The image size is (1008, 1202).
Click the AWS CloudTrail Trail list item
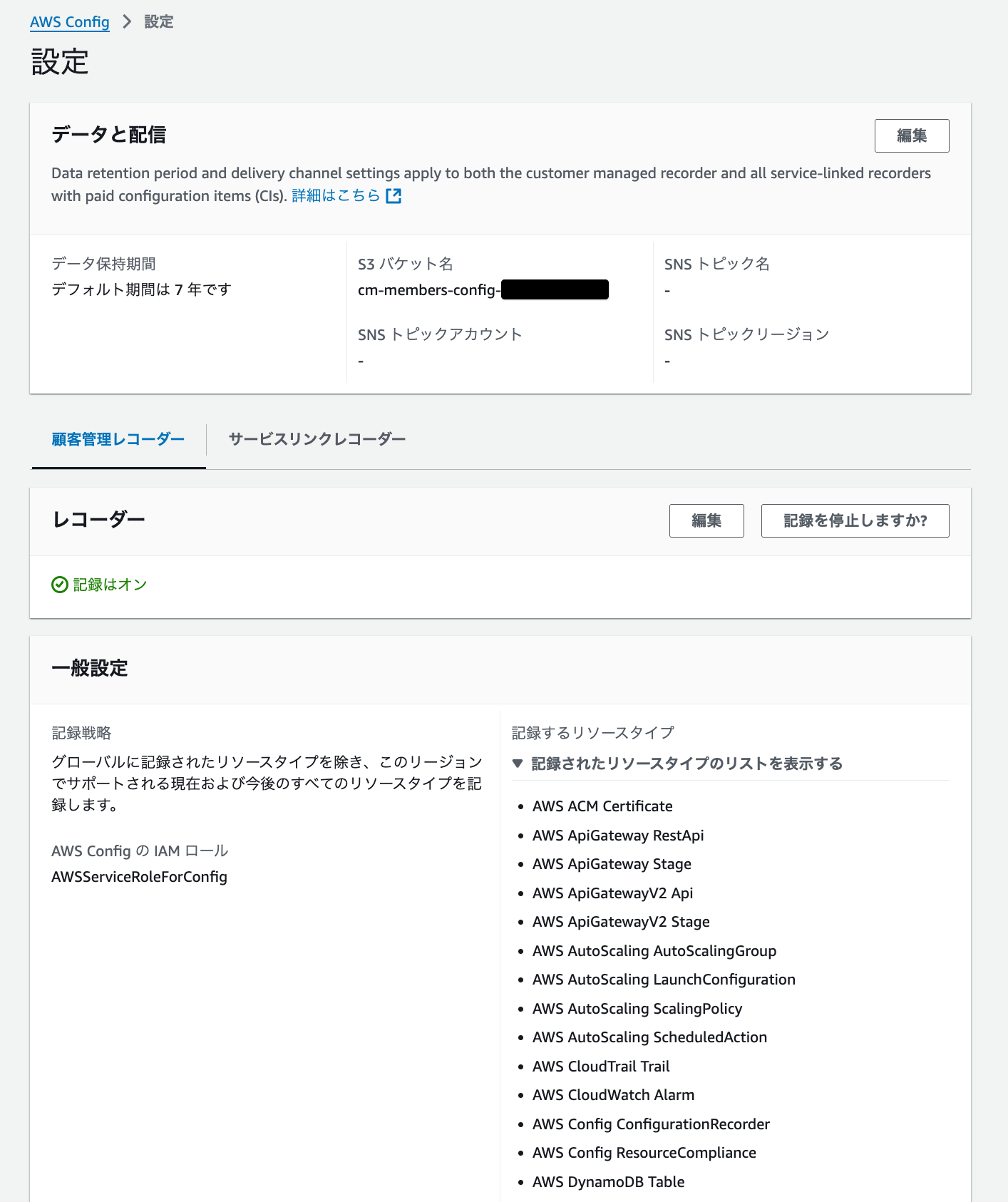coord(601,1067)
